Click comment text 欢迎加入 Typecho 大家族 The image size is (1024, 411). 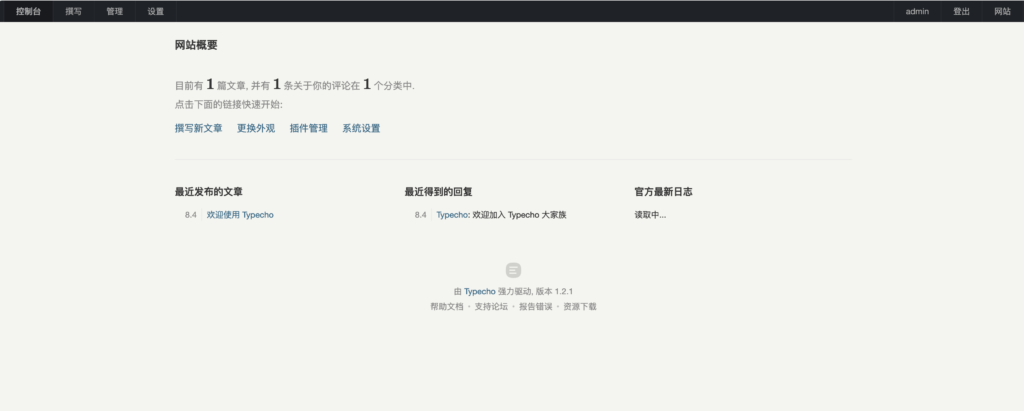(519, 214)
